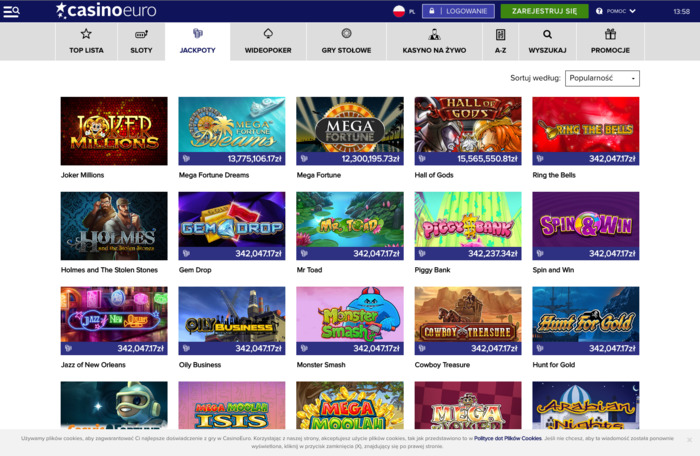Image resolution: width=700 pixels, height=456 pixels.
Task: Open Holmes and The Stolen Stones title
Action: (x=109, y=270)
